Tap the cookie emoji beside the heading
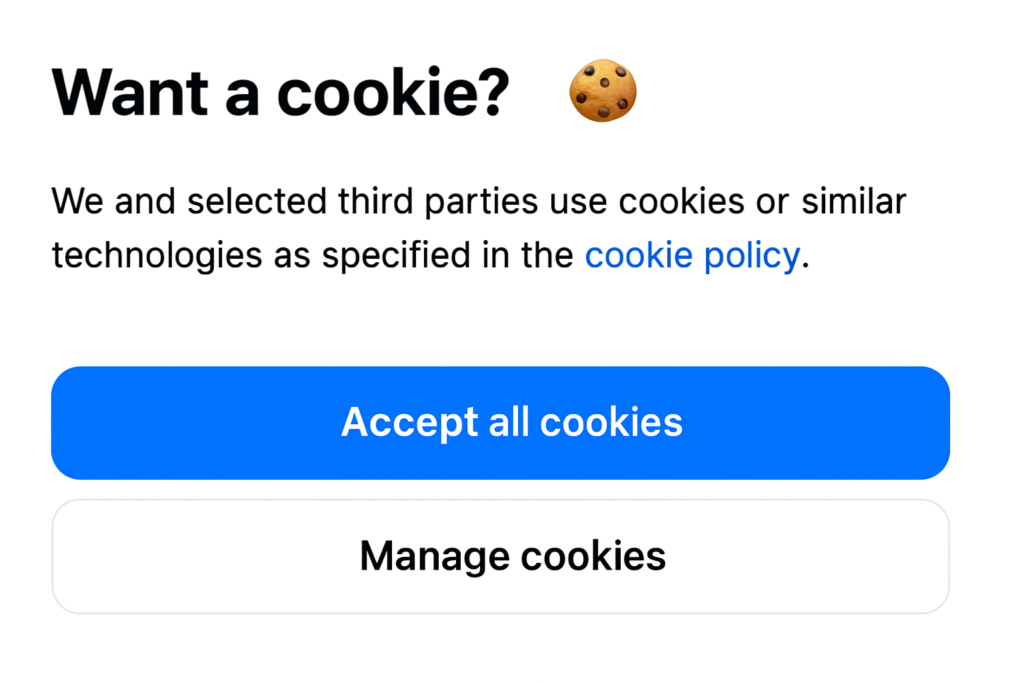1024x683 pixels. 602,90
